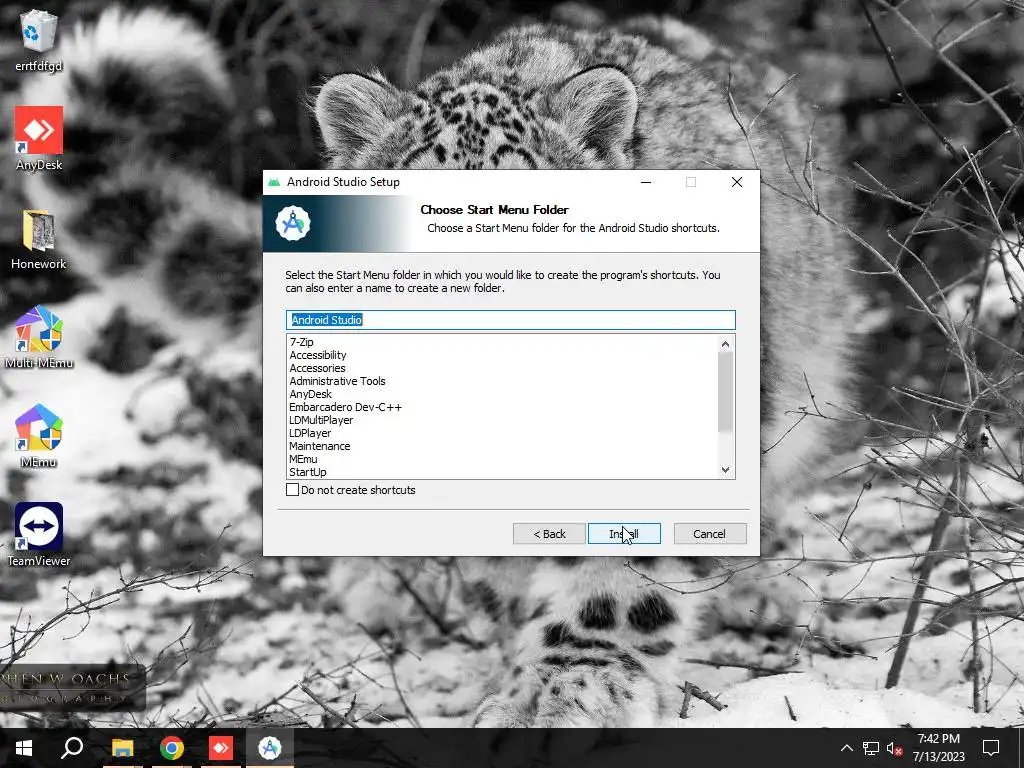Start installation with the Install button
1024x768 pixels.
pyautogui.click(x=624, y=534)
